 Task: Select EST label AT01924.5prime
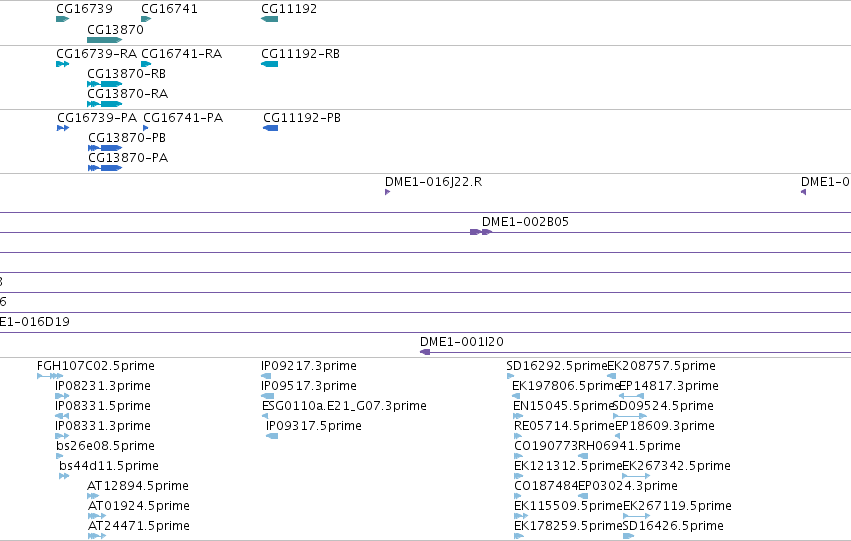(x=138, y=506)
